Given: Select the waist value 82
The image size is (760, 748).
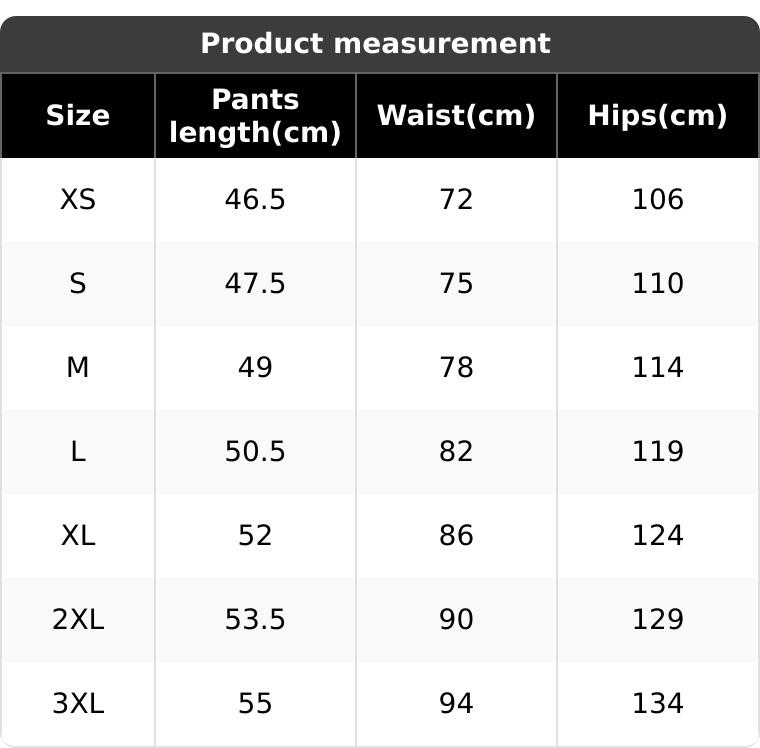Looking at the screenshot, I should click(x=456, y=452).
